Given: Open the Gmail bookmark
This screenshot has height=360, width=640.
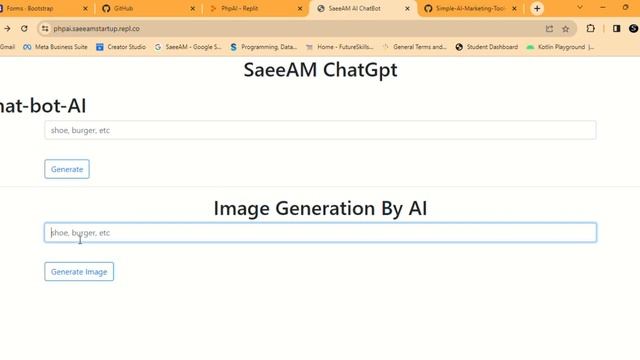Looking at the screenshot, I should pos(7,47).
